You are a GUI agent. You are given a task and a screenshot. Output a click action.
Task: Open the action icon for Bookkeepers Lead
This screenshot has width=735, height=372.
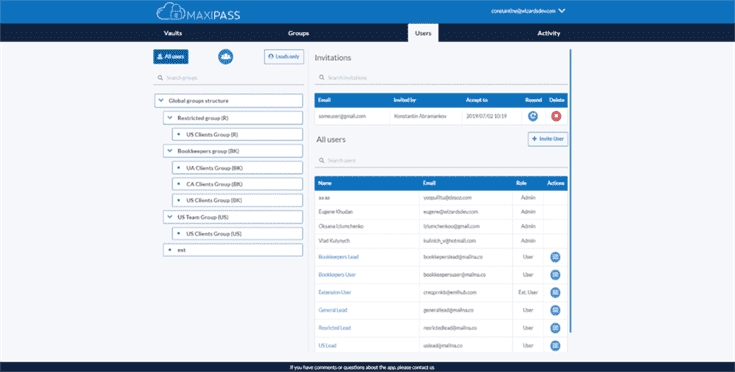555,257
